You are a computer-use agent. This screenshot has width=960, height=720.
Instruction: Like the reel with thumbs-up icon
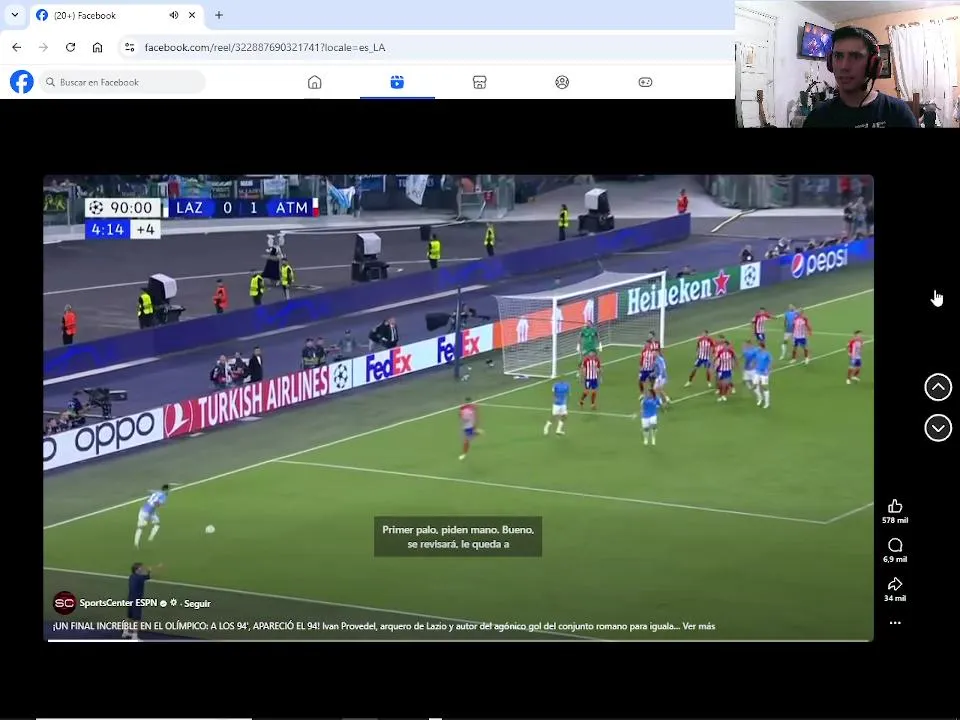tap(894, 506)
